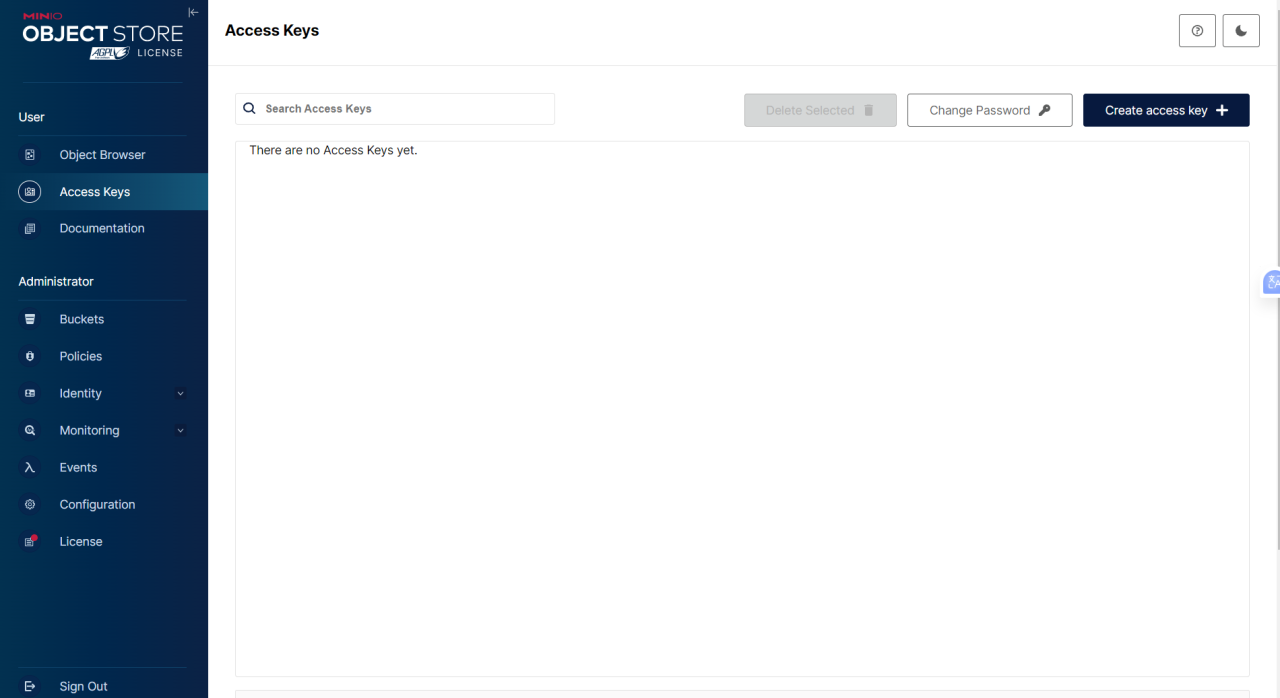The image size is (1280, 698).
Task: Click the Identity icon
Action: coord(30,394)
